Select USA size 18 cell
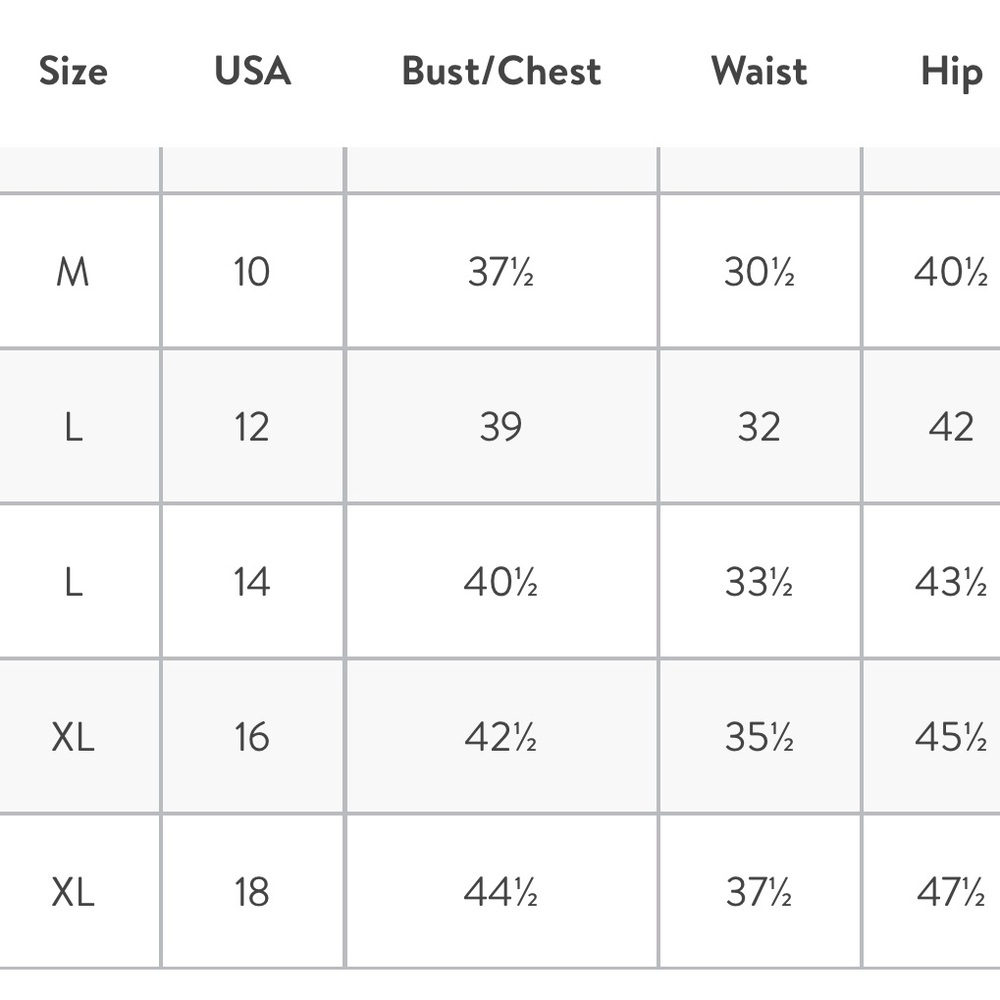This screenshot has width=1000, height=1000. coord(252,892)
